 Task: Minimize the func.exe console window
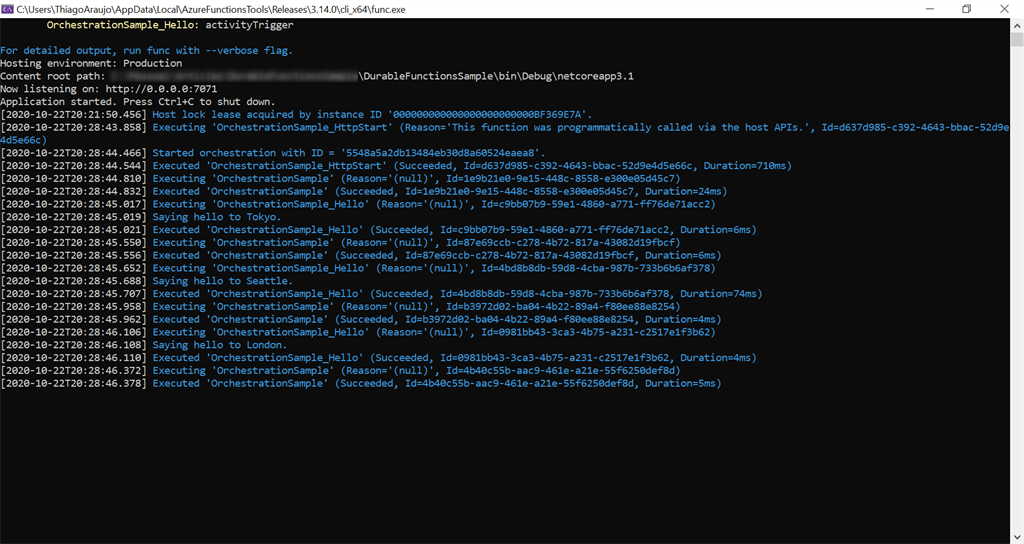click(x=930, y=8)
